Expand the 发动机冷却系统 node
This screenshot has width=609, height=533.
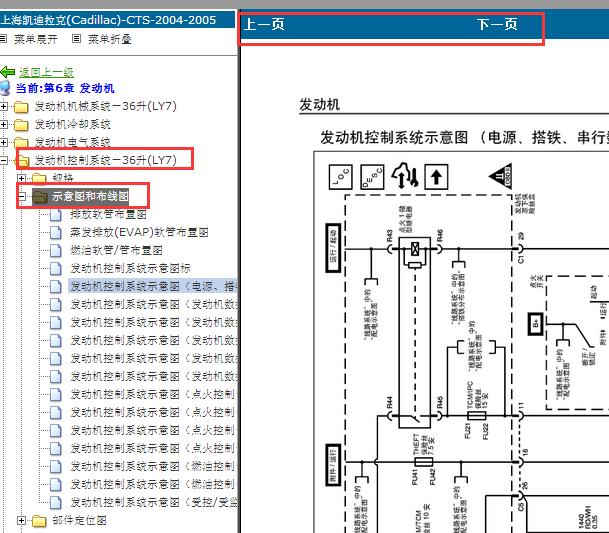(3, 124)
